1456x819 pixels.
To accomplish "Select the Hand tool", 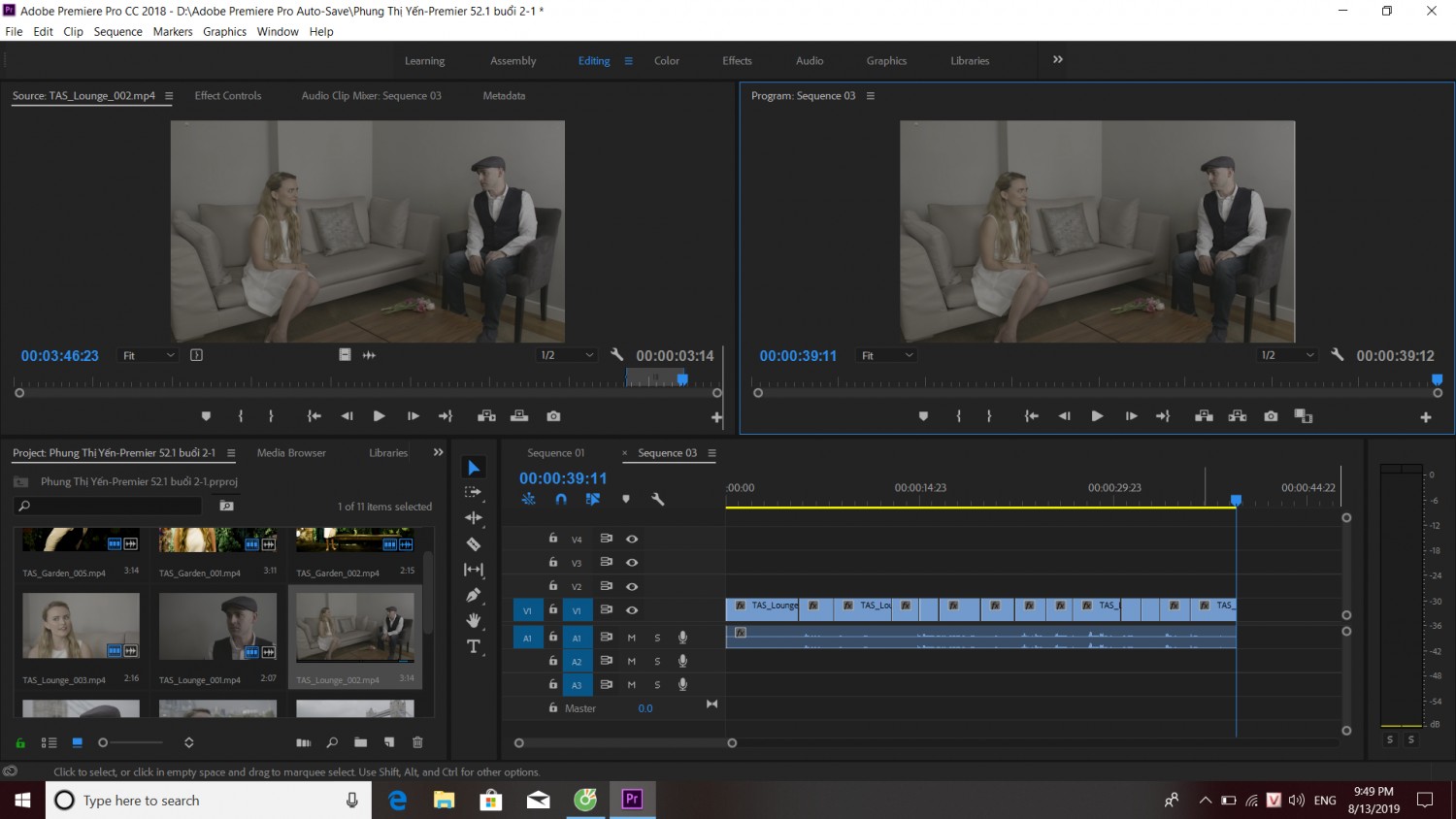I will (474, 620).
